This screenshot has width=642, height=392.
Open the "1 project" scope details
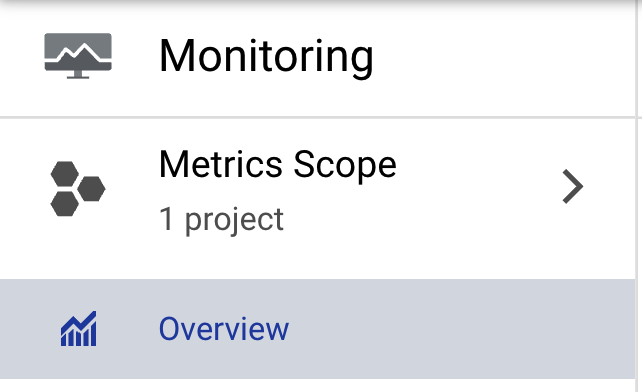click(221, 220)
